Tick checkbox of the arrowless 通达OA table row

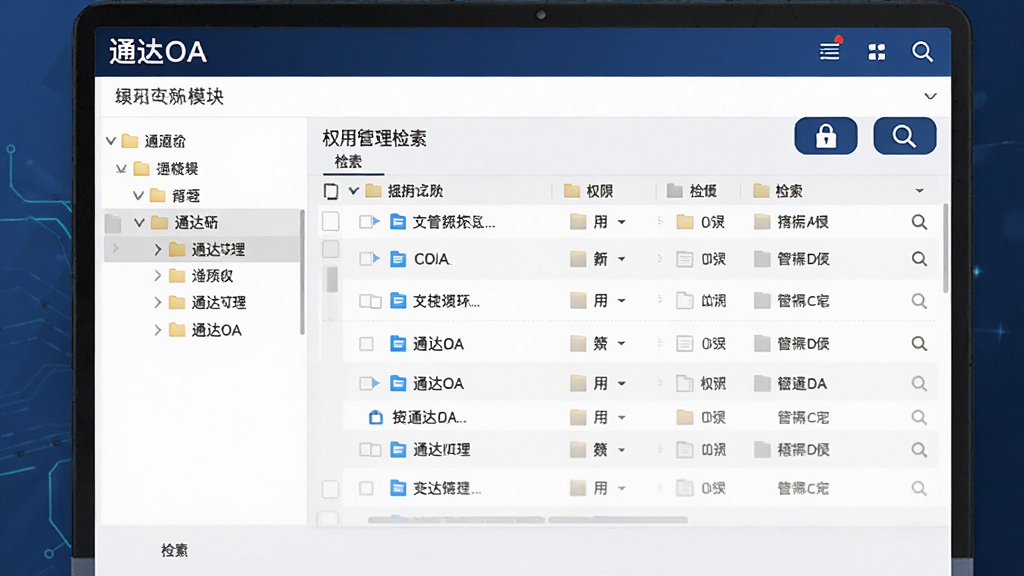(x=366, y=344)
